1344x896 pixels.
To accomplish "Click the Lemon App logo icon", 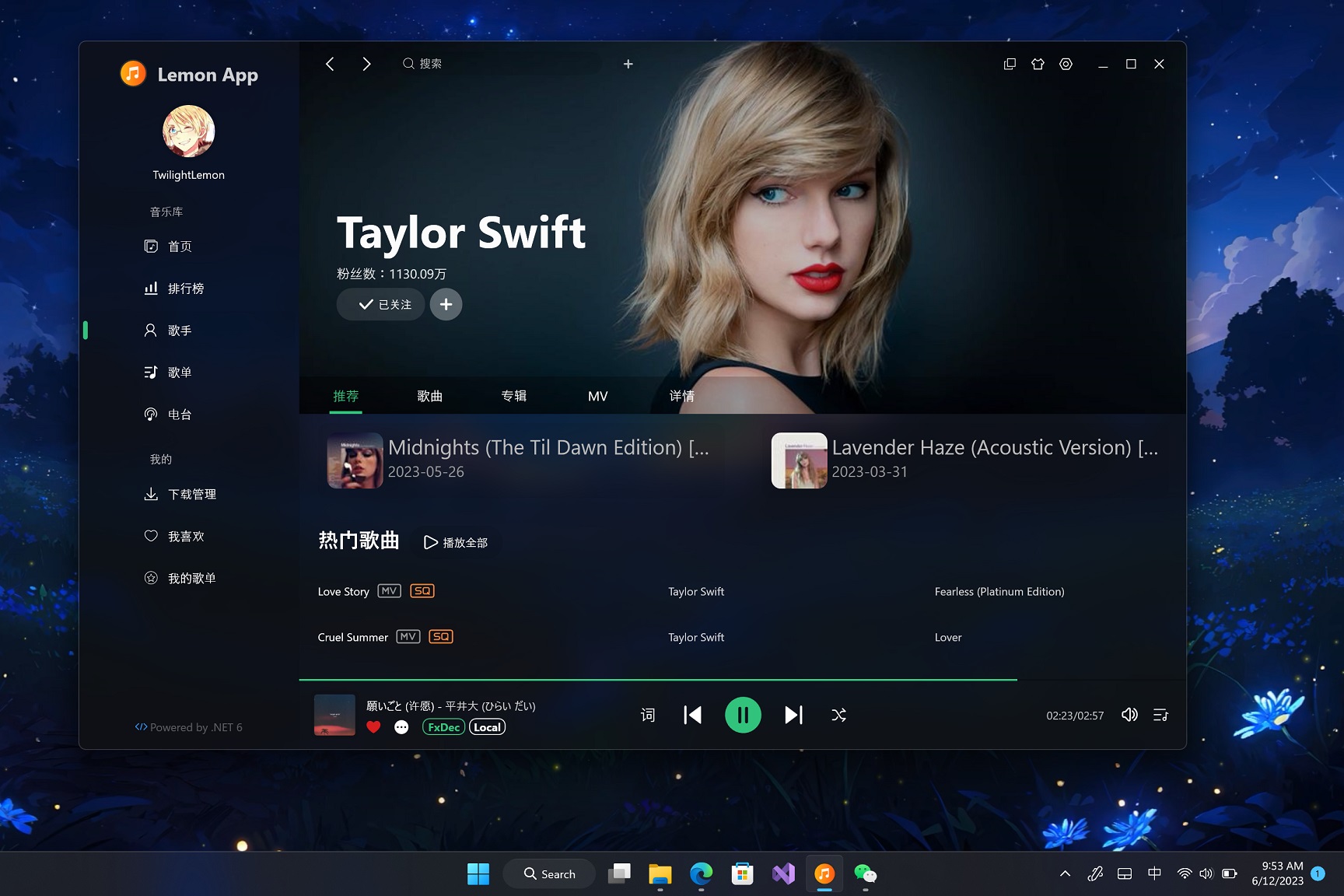I will coord(133,74).
